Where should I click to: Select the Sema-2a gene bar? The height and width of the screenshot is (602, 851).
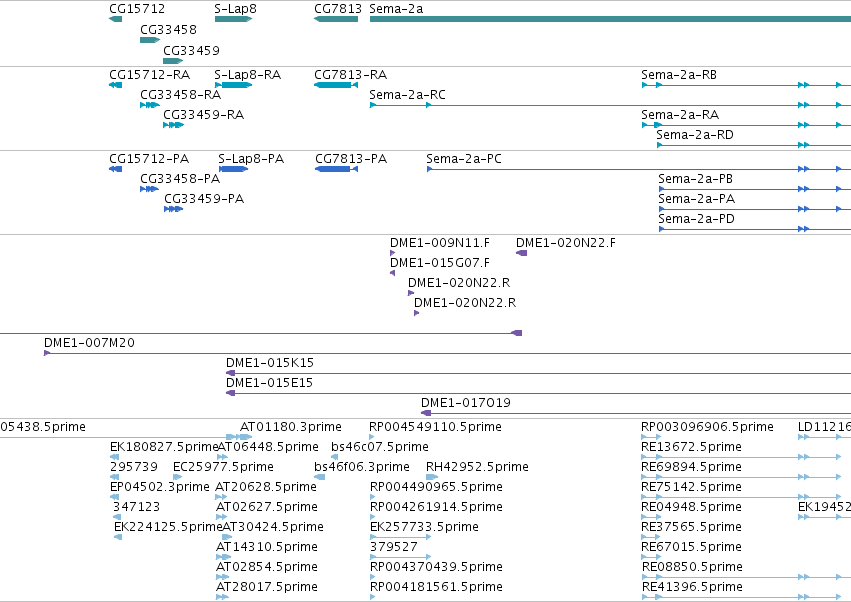[610, 19]
